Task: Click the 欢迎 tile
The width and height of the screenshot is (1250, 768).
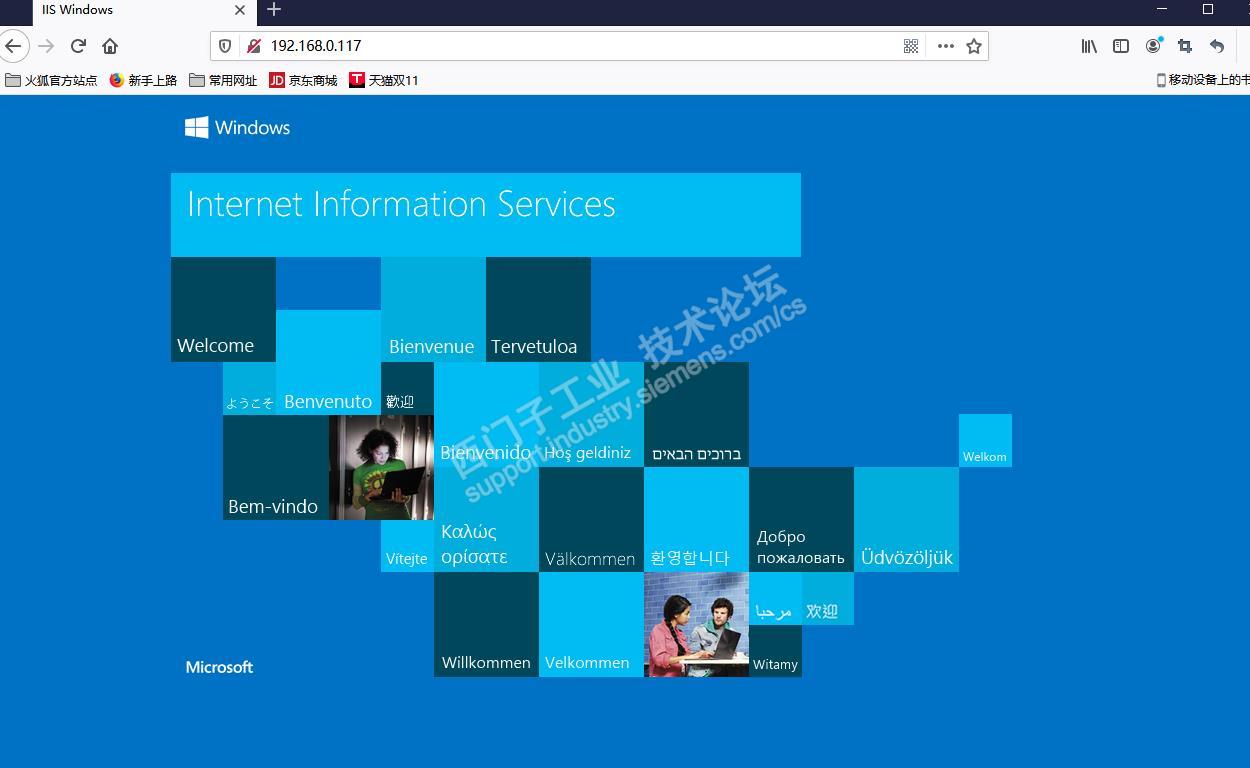Action: click(x=828, y=599)
